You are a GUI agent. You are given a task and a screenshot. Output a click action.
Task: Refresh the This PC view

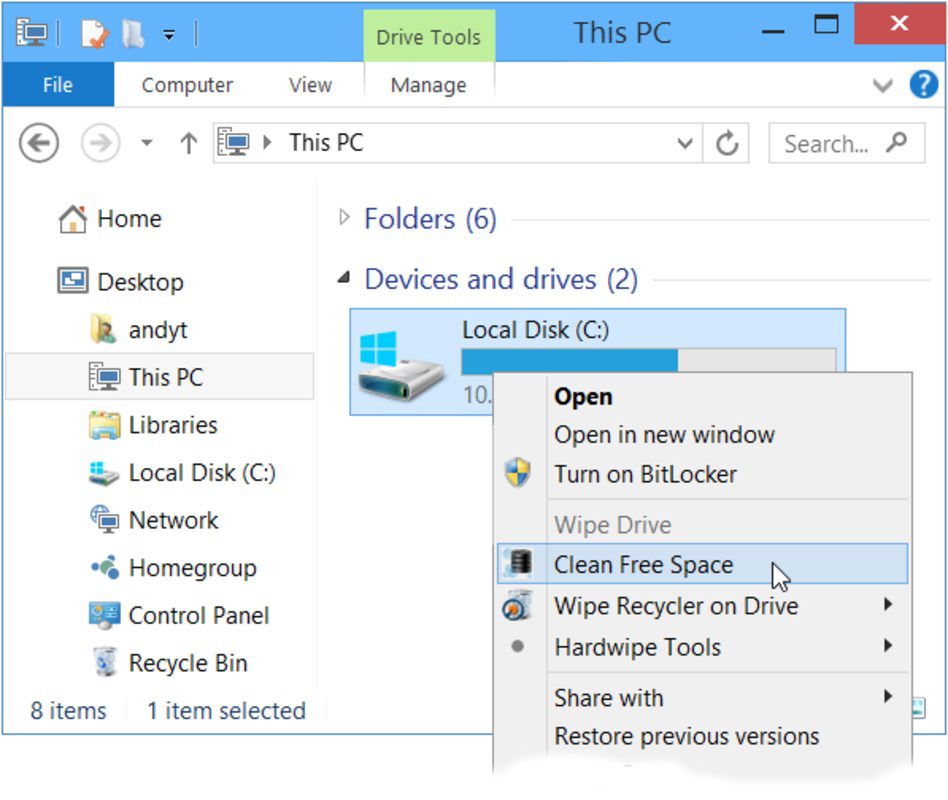(x=727, y=143)
